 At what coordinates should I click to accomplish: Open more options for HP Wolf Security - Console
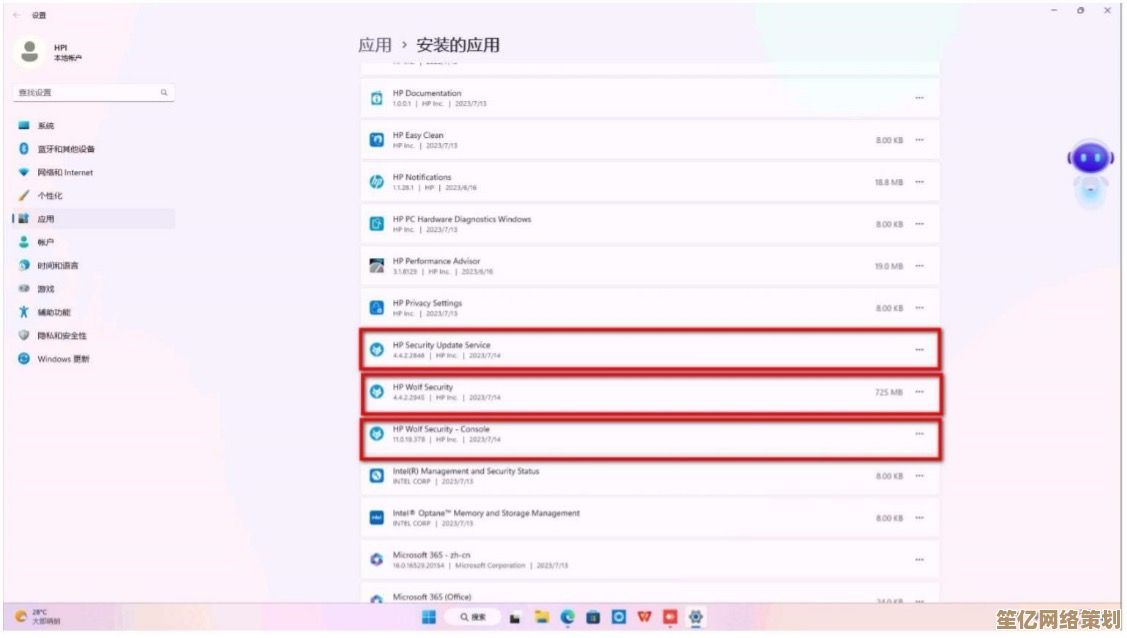[919, 434]
